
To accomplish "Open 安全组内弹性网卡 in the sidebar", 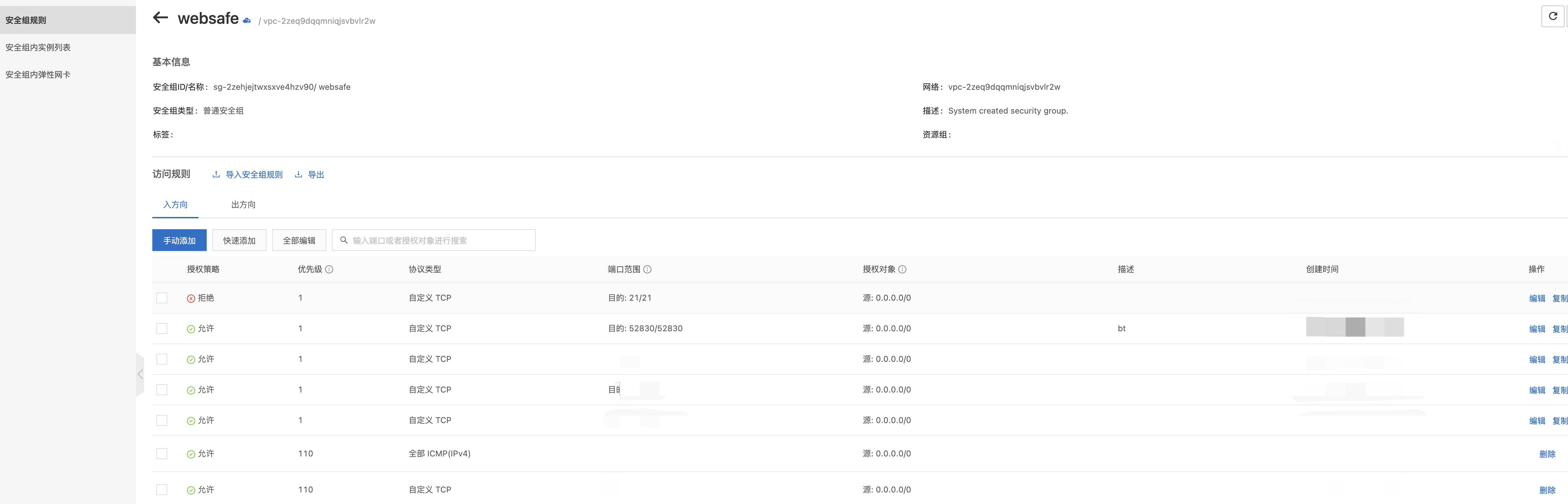I will (38, 75).
